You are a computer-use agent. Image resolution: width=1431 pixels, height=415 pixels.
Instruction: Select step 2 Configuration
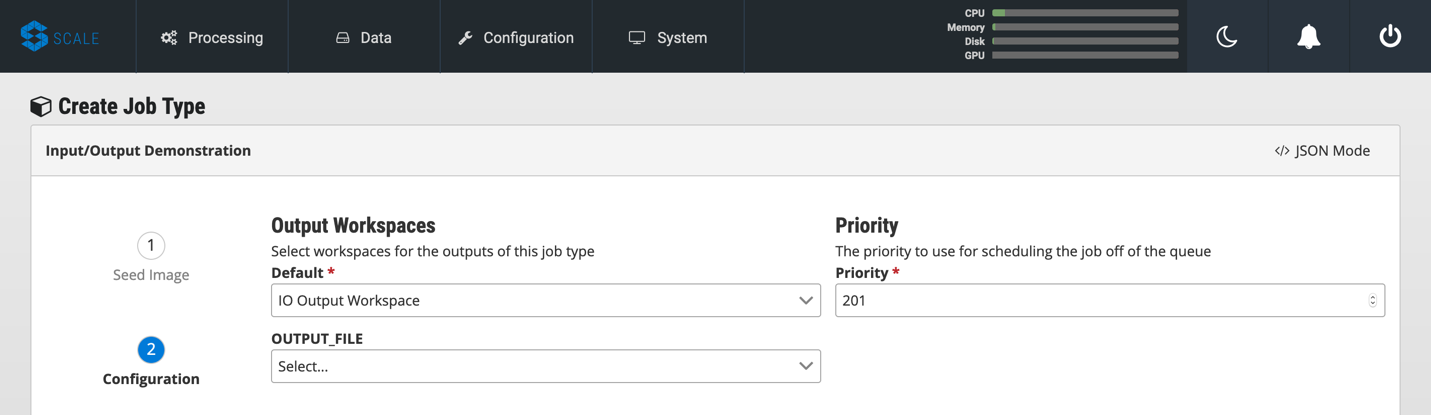coord(151,350)
